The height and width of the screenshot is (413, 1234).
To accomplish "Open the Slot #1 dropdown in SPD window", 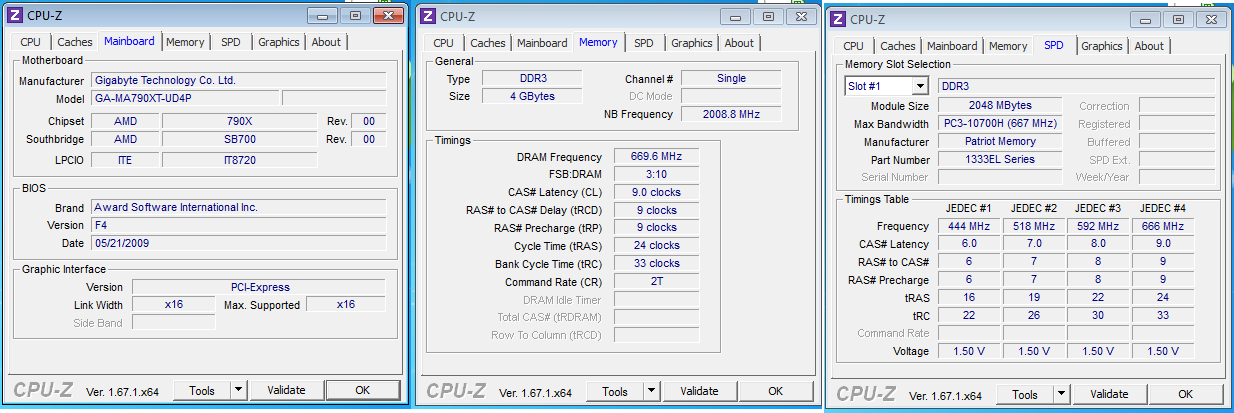I will 919,86.
